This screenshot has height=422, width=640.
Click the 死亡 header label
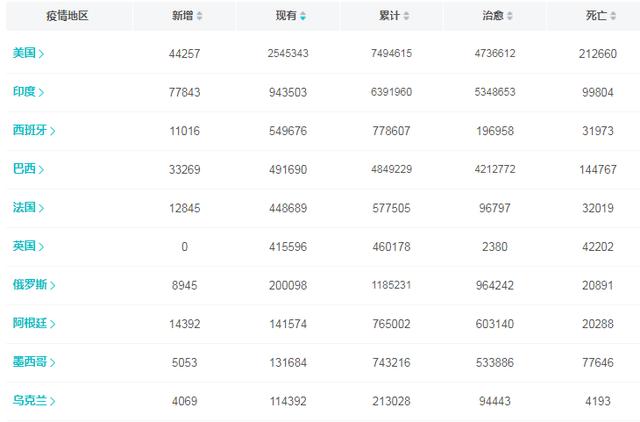click(x=596, y=16)
